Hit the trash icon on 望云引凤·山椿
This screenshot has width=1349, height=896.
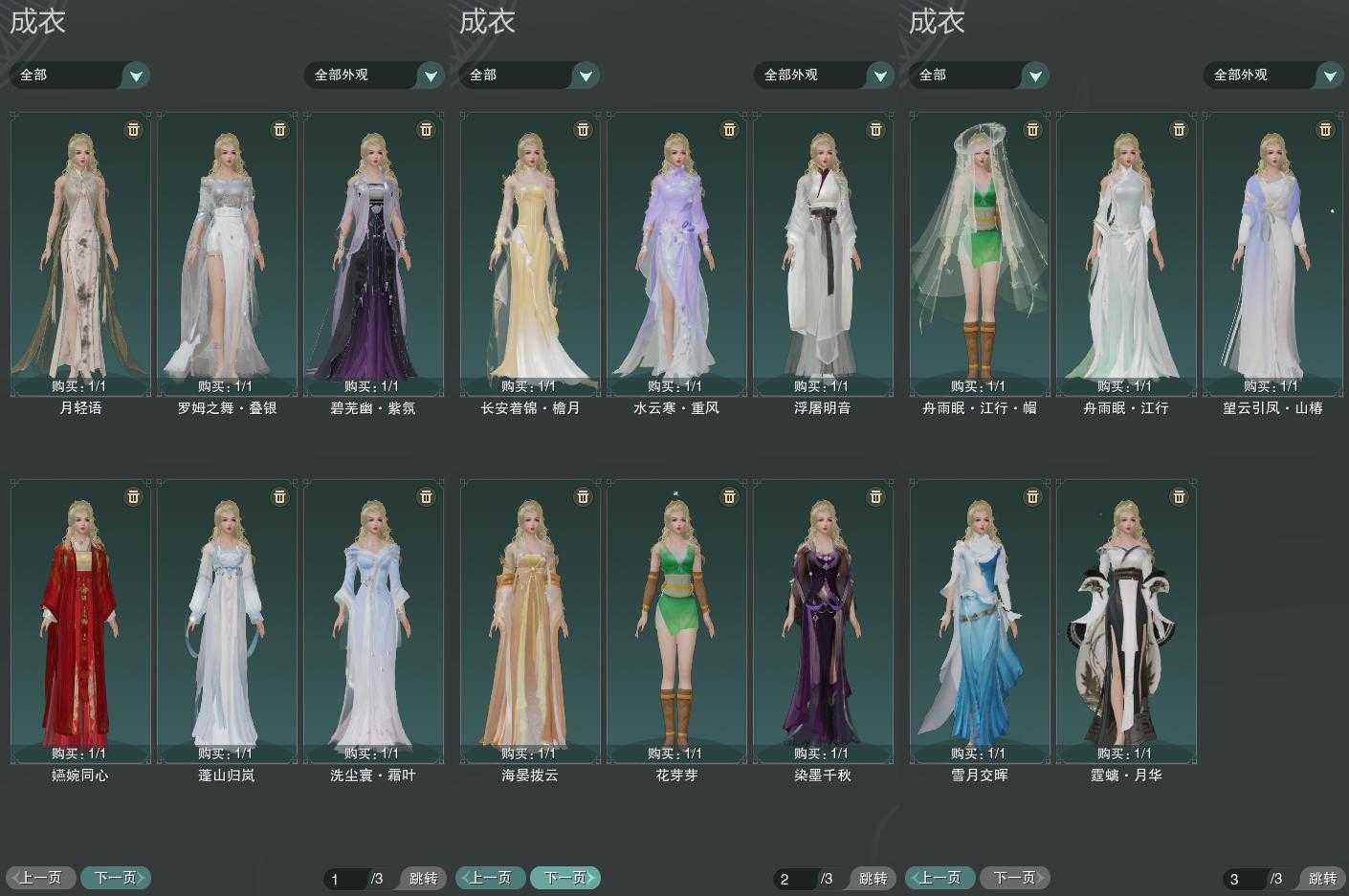click(x=1325, y=129)
